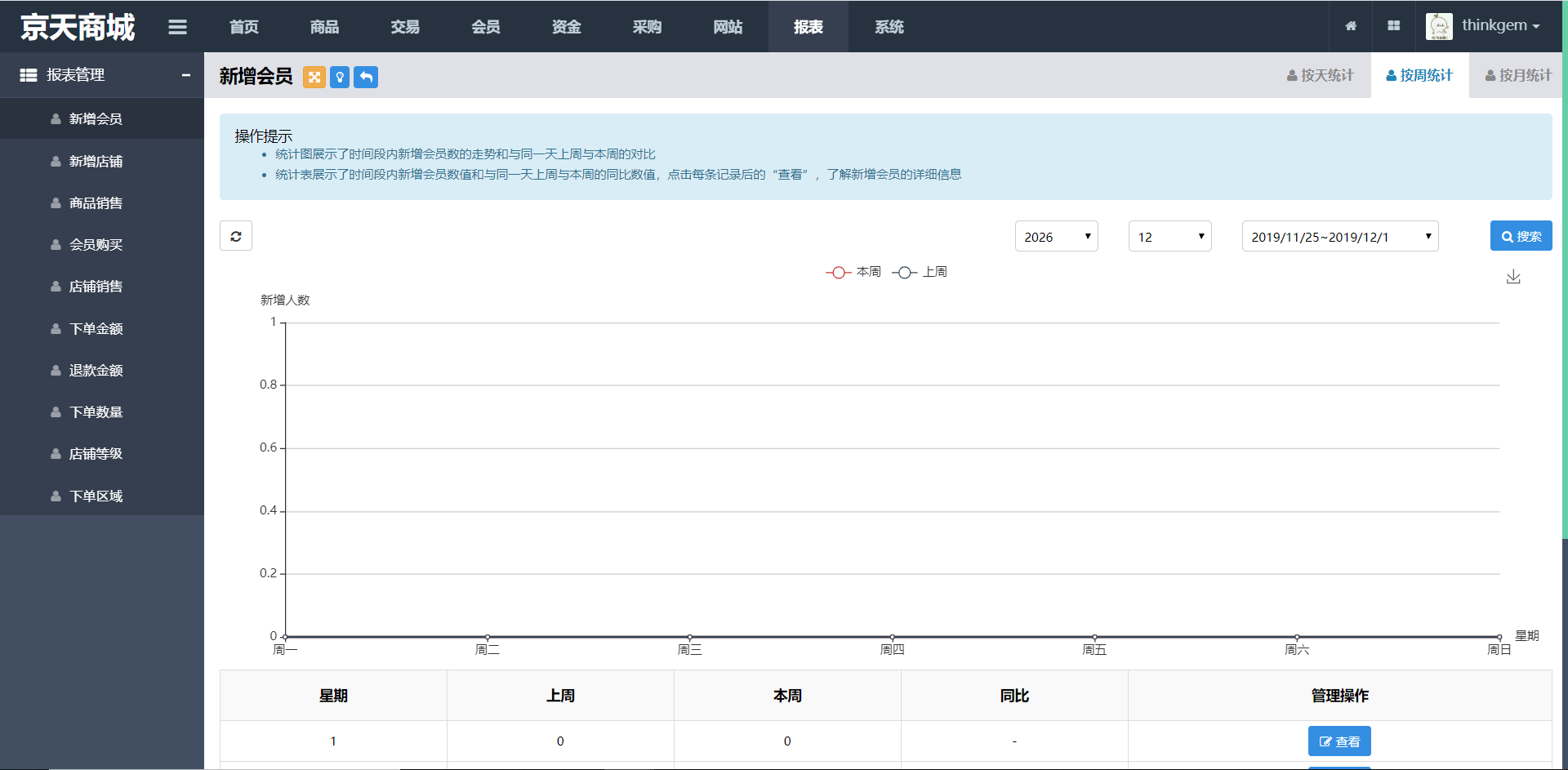Click the blue lightbulb tips icon
Screen dimensions: 1568x770
click(x=340, y=77)
